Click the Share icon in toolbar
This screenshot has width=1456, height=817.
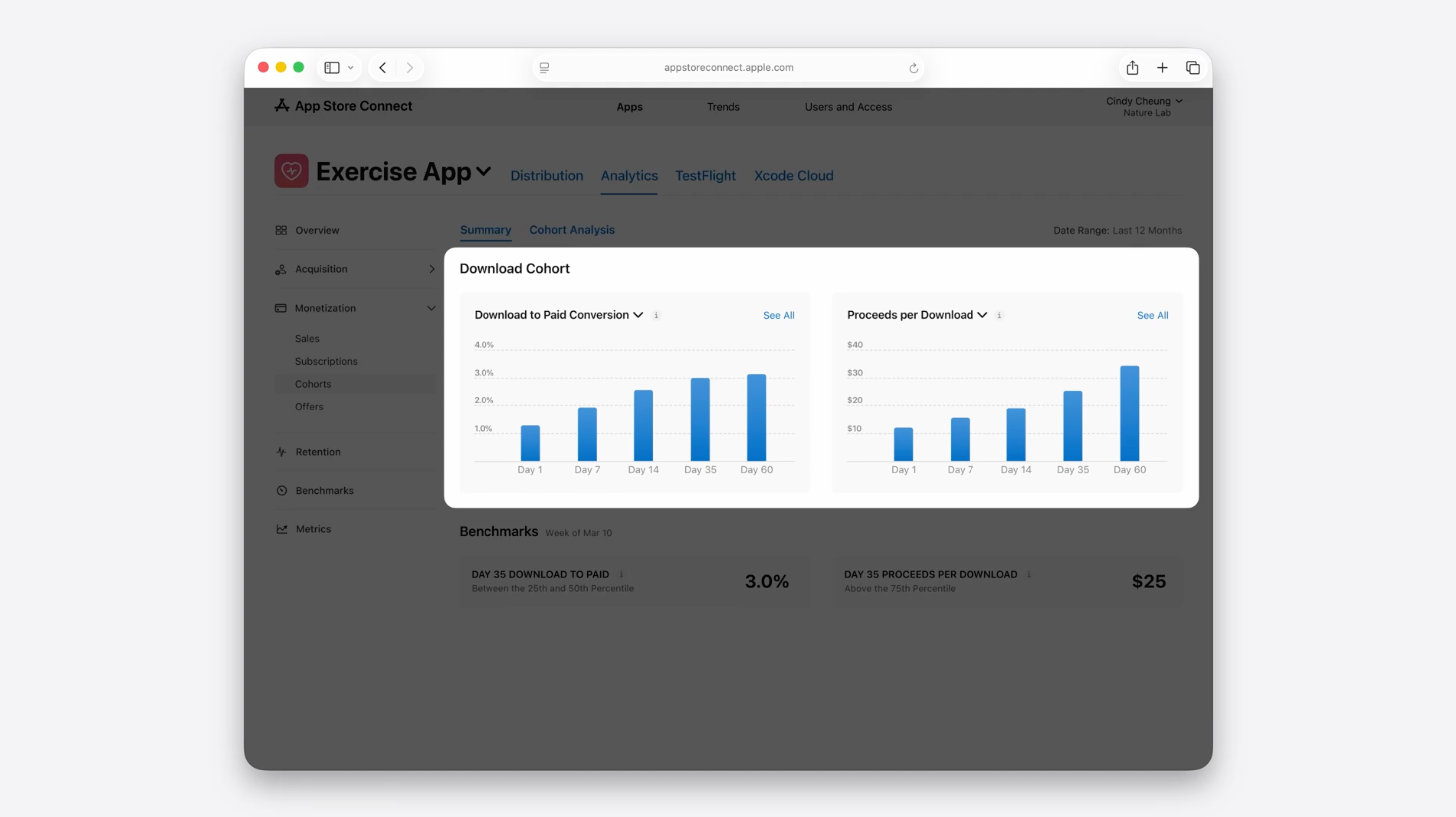click(x=1132, y=68)
